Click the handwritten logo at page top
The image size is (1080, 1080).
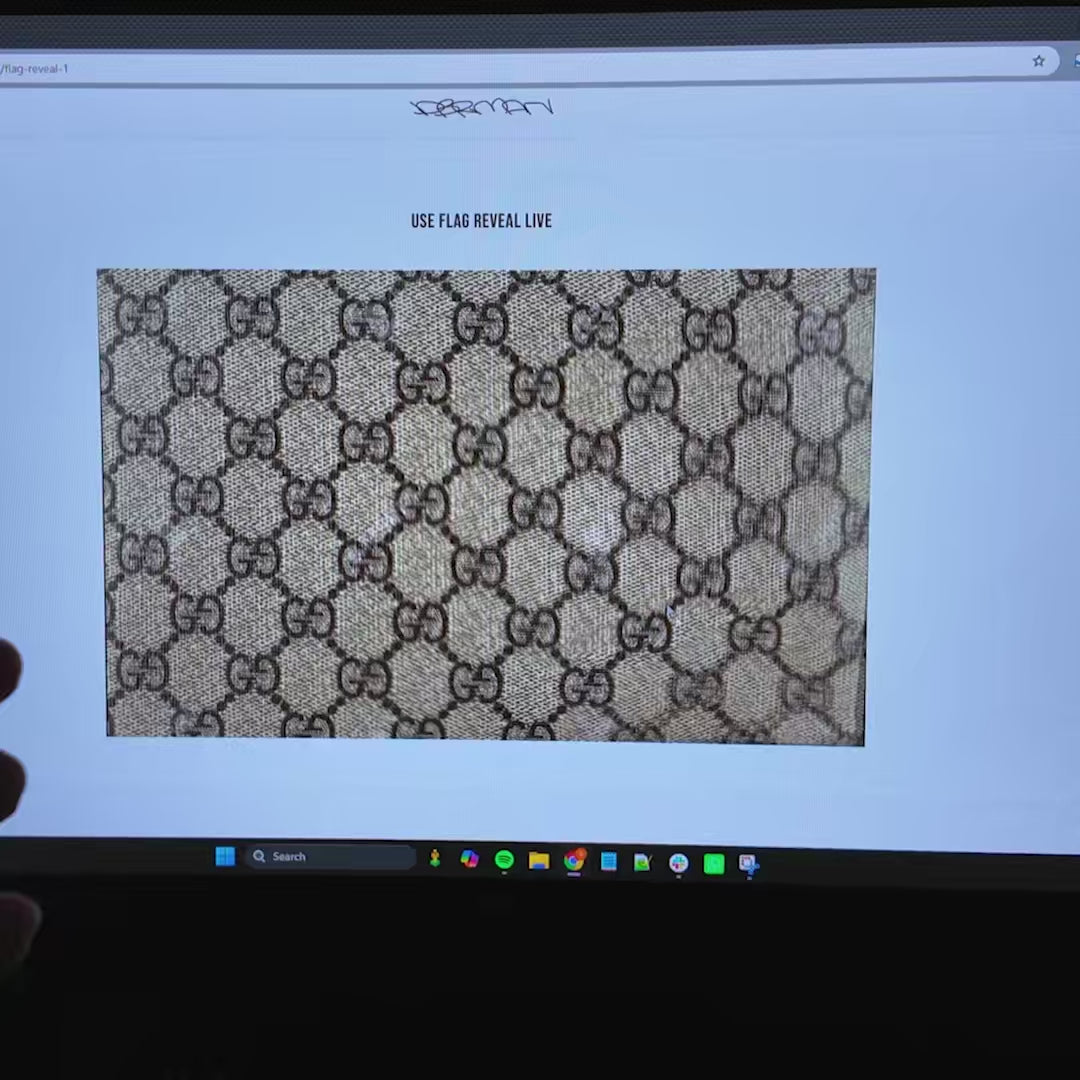click(x=482, y=107)
